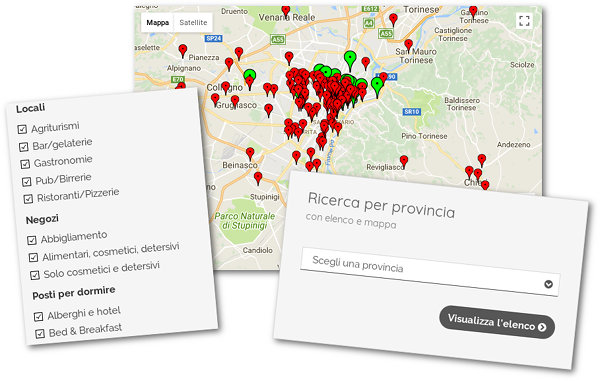Open the Scegli una provincia dropdown
This screenshot has height=381, width=600.
430,272
